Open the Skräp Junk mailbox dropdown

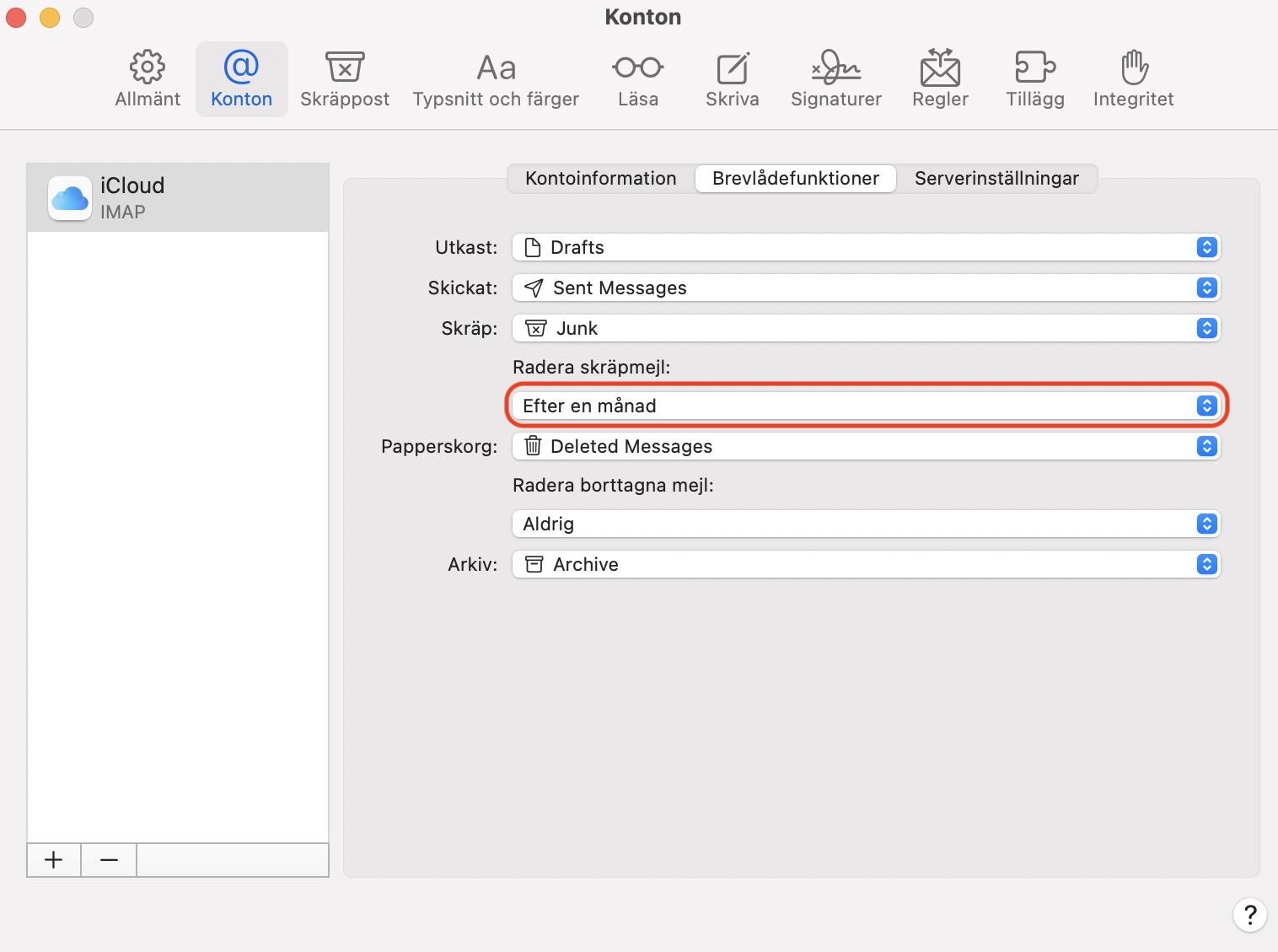(867, 328)
